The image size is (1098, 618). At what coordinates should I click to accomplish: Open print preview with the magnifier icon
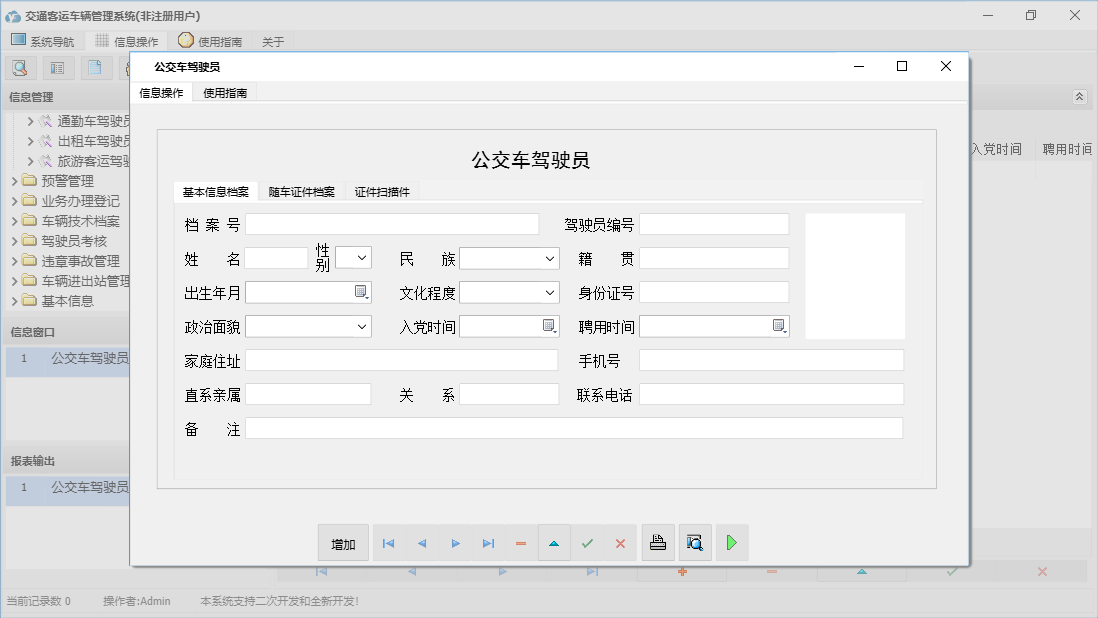tap(694, 543)
